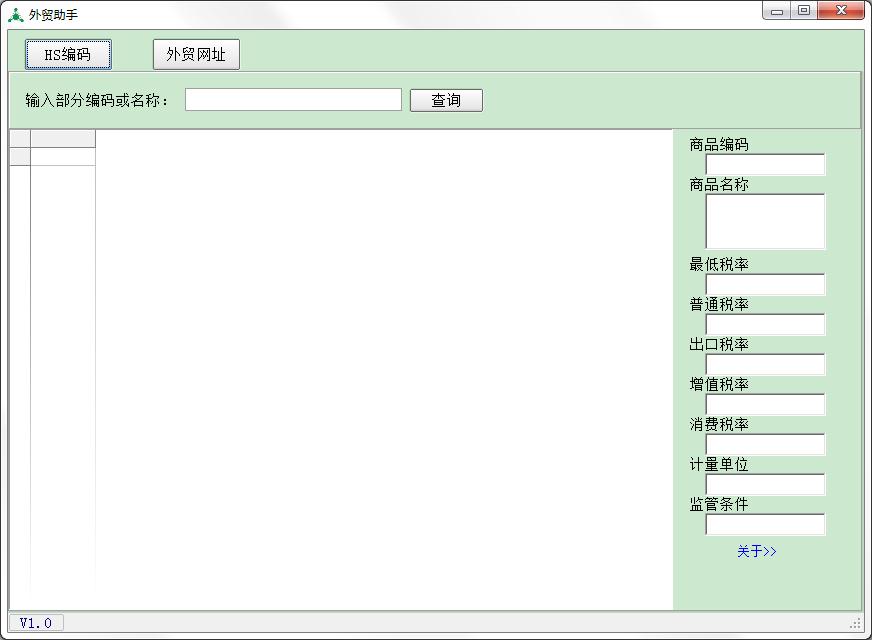Open the HS编码 tab button
The width and height of the screenshot is (872, 640).
68,54
